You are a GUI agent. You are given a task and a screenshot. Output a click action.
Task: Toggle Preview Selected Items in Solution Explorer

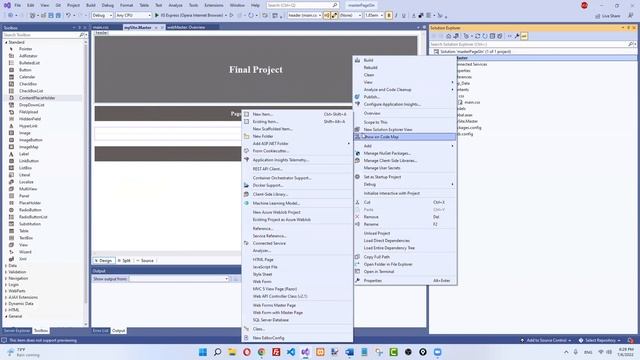(524, 36)
